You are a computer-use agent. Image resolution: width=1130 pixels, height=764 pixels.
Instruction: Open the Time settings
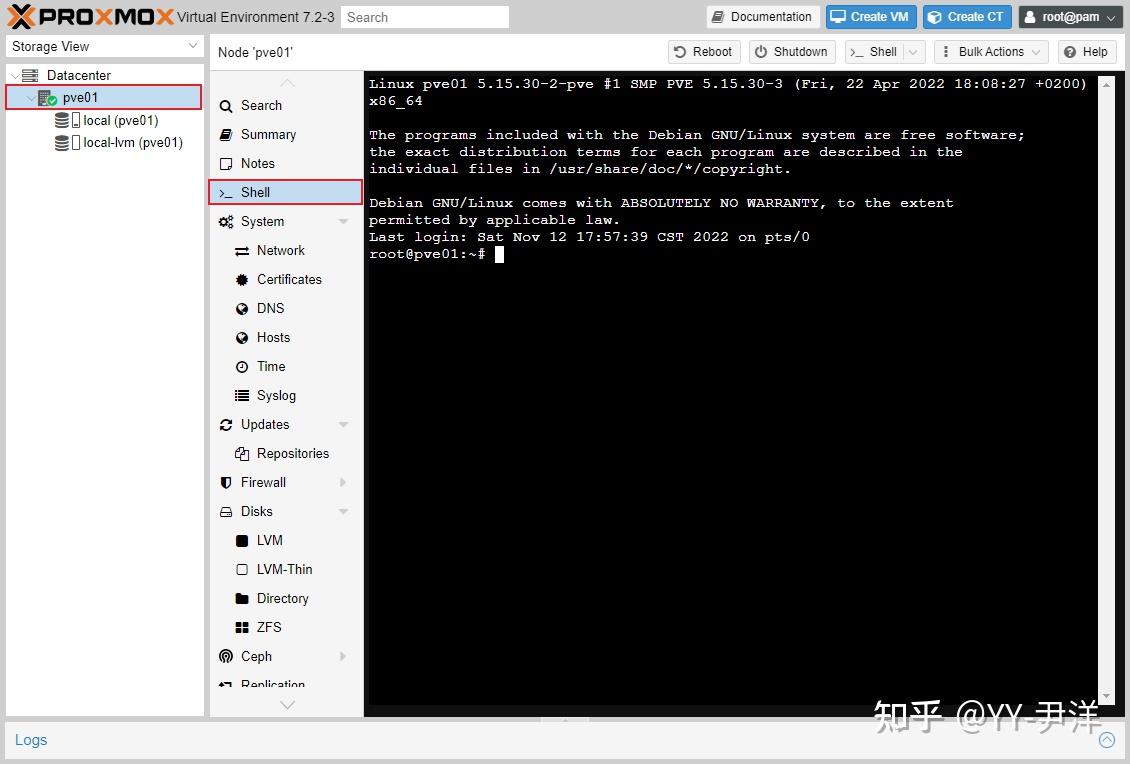[x=268, y=366]
